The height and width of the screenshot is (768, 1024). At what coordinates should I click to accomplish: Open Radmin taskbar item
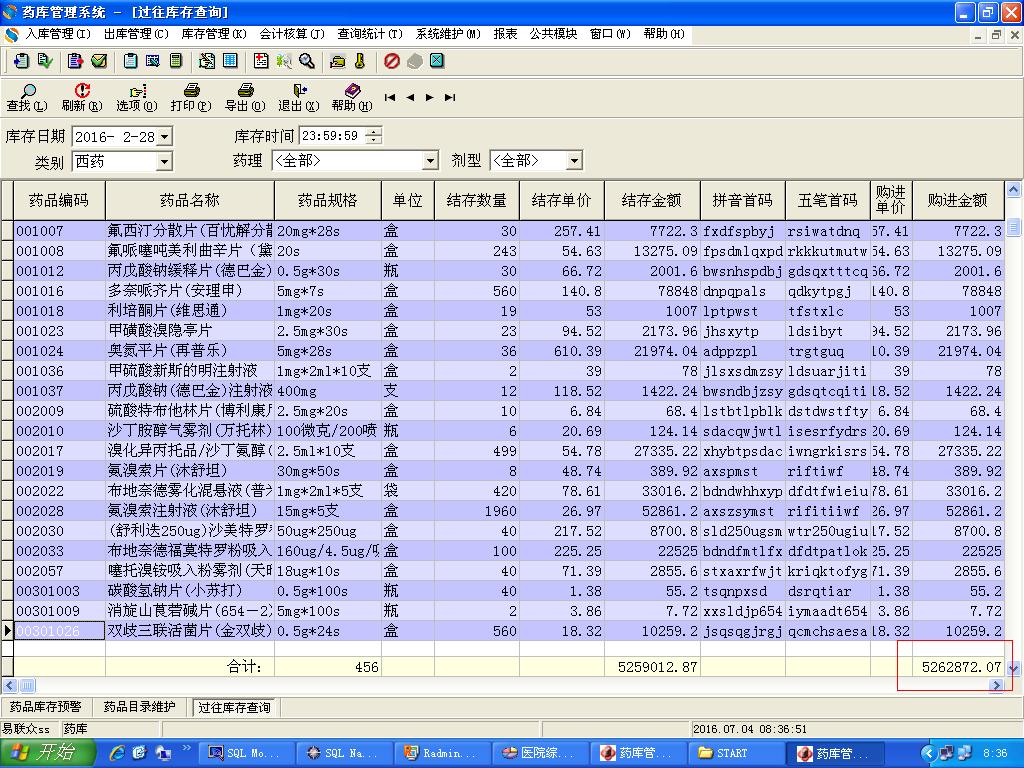tap(441, 753)
